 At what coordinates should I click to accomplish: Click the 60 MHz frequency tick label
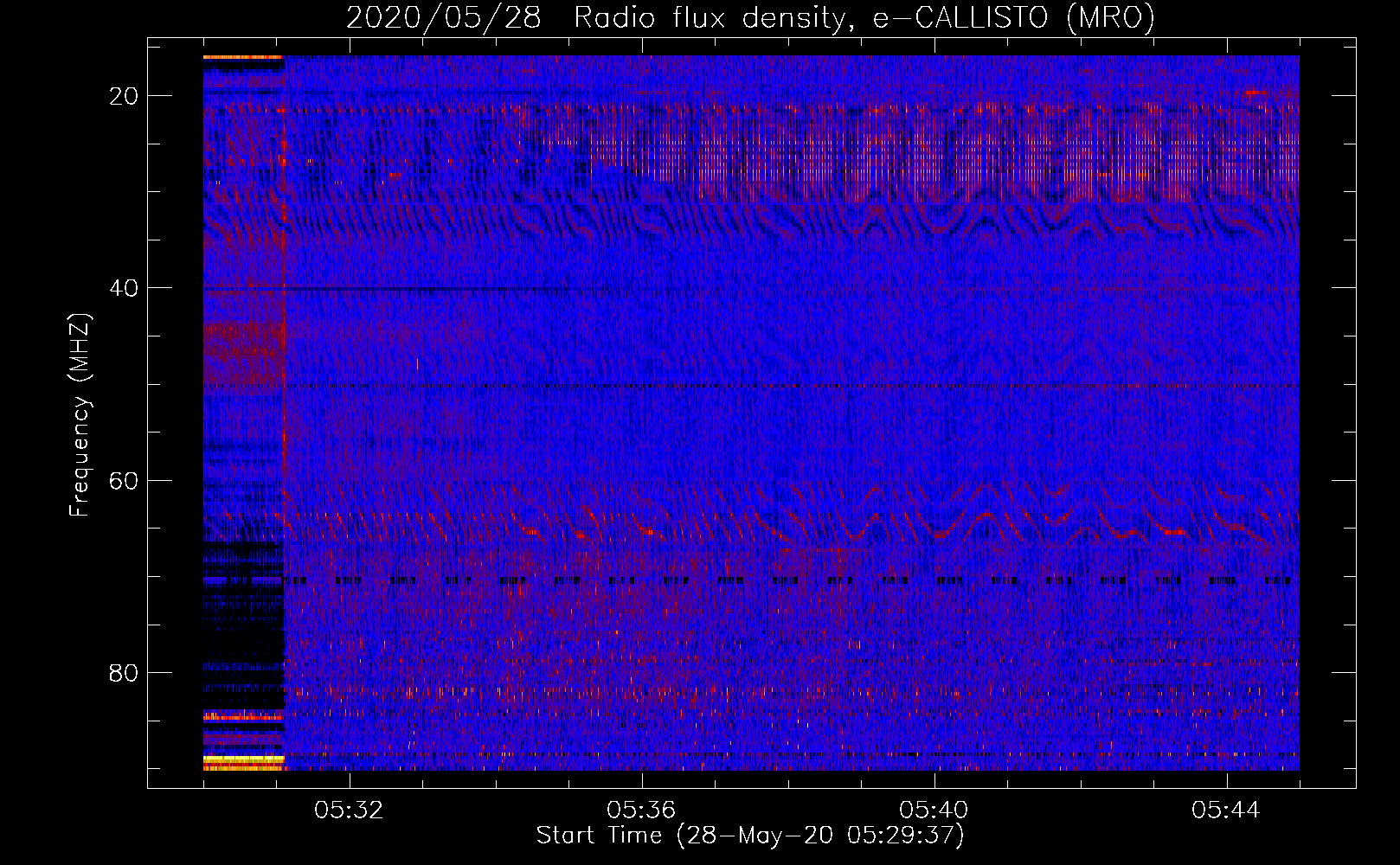point(124,480)
